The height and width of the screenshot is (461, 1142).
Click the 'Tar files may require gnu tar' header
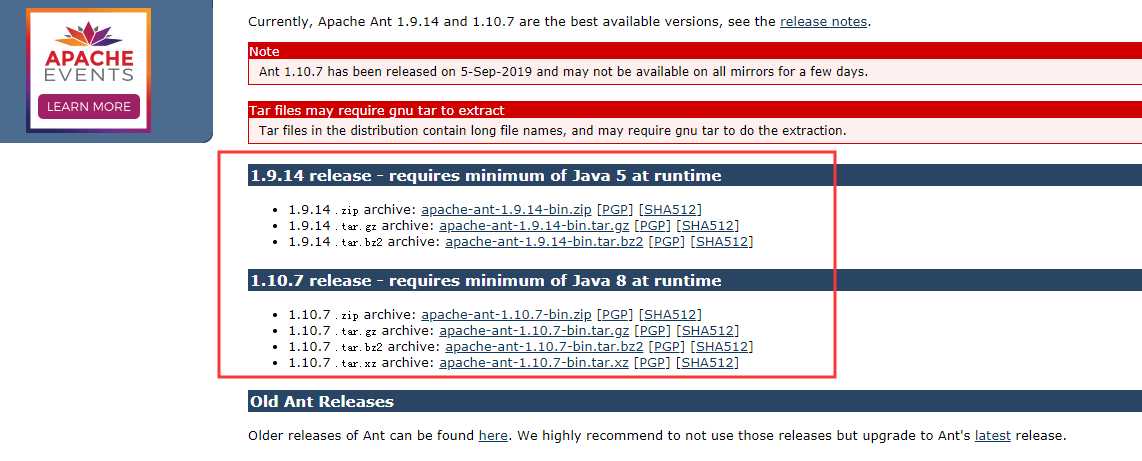pos(695,111)
